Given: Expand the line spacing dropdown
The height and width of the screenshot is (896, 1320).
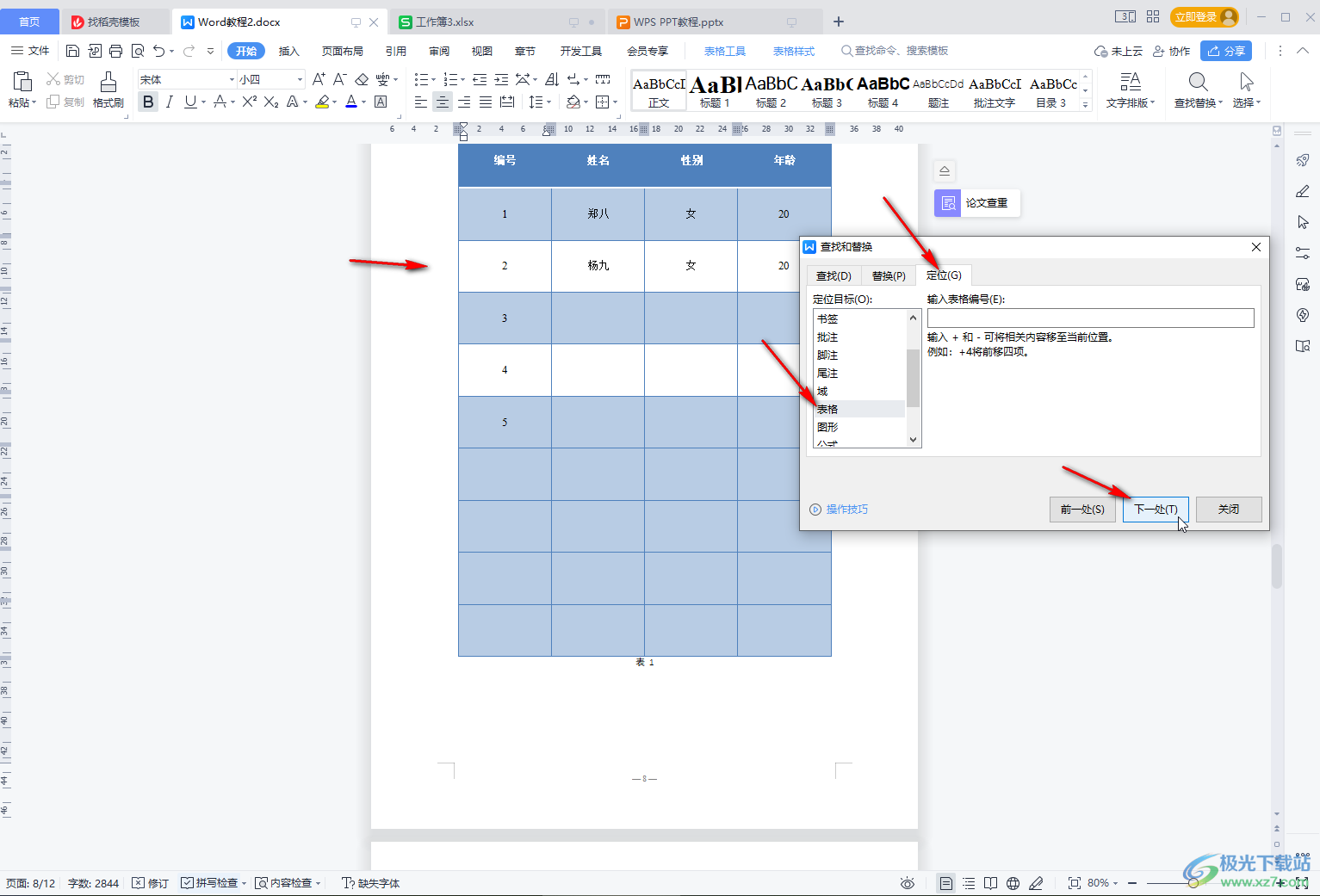Looking at the screenshot, I should click(548, 102).
